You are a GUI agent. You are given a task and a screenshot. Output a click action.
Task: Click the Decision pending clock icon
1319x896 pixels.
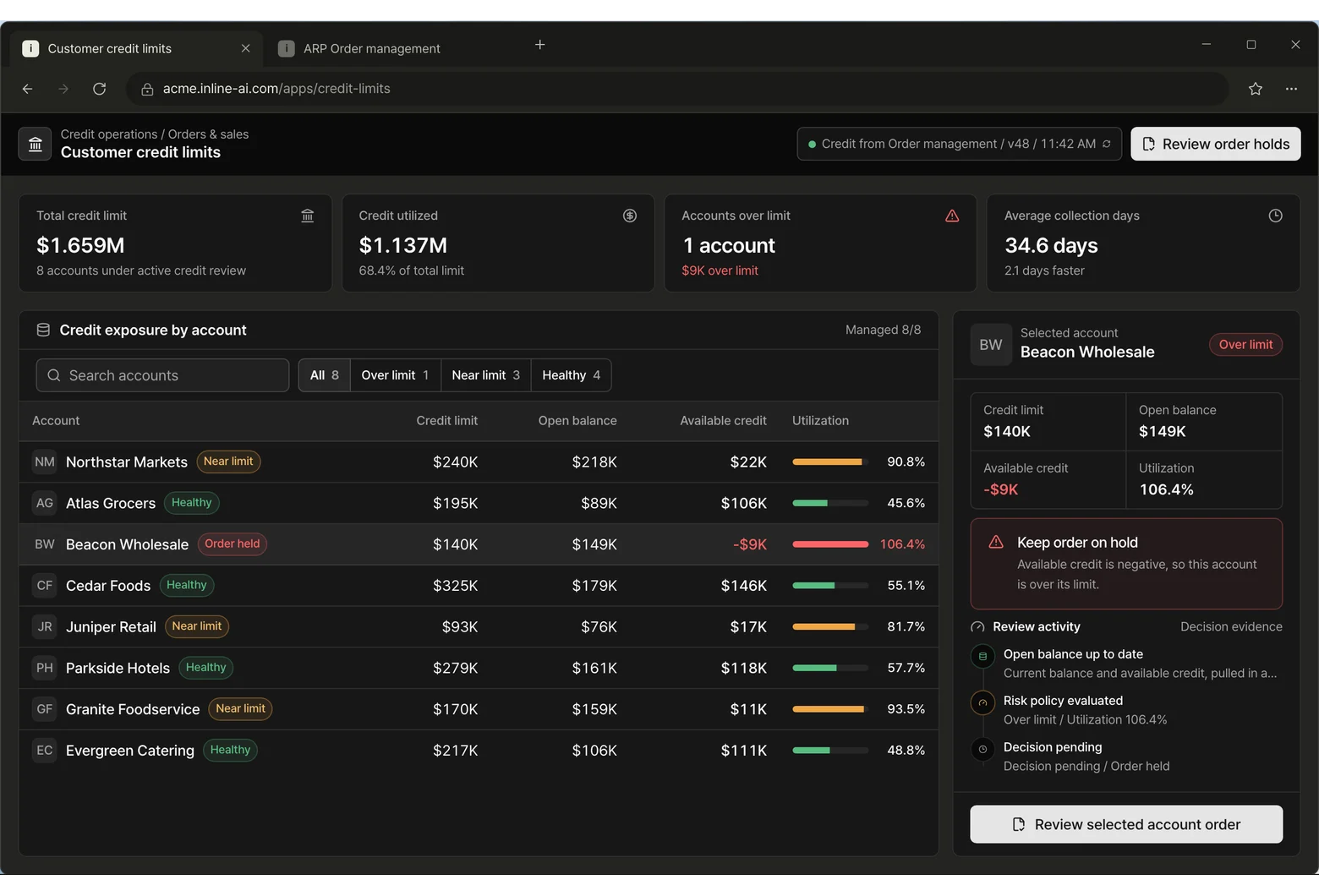[982, 748]
